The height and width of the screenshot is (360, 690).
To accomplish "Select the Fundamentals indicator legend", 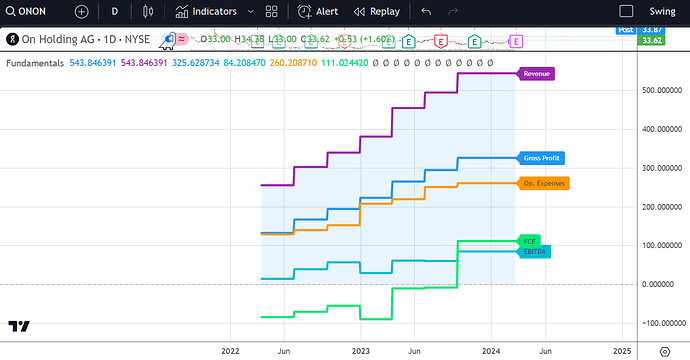I will tap(35, 63).
